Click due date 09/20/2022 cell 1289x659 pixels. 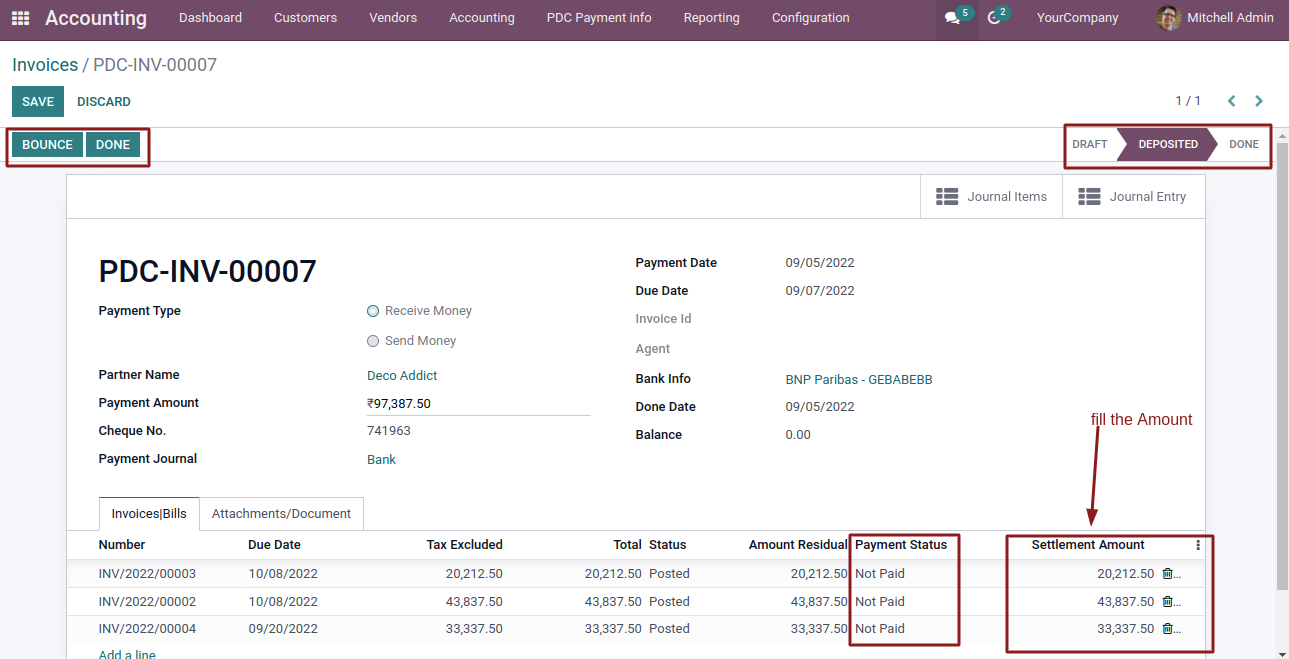coord(283,629)
